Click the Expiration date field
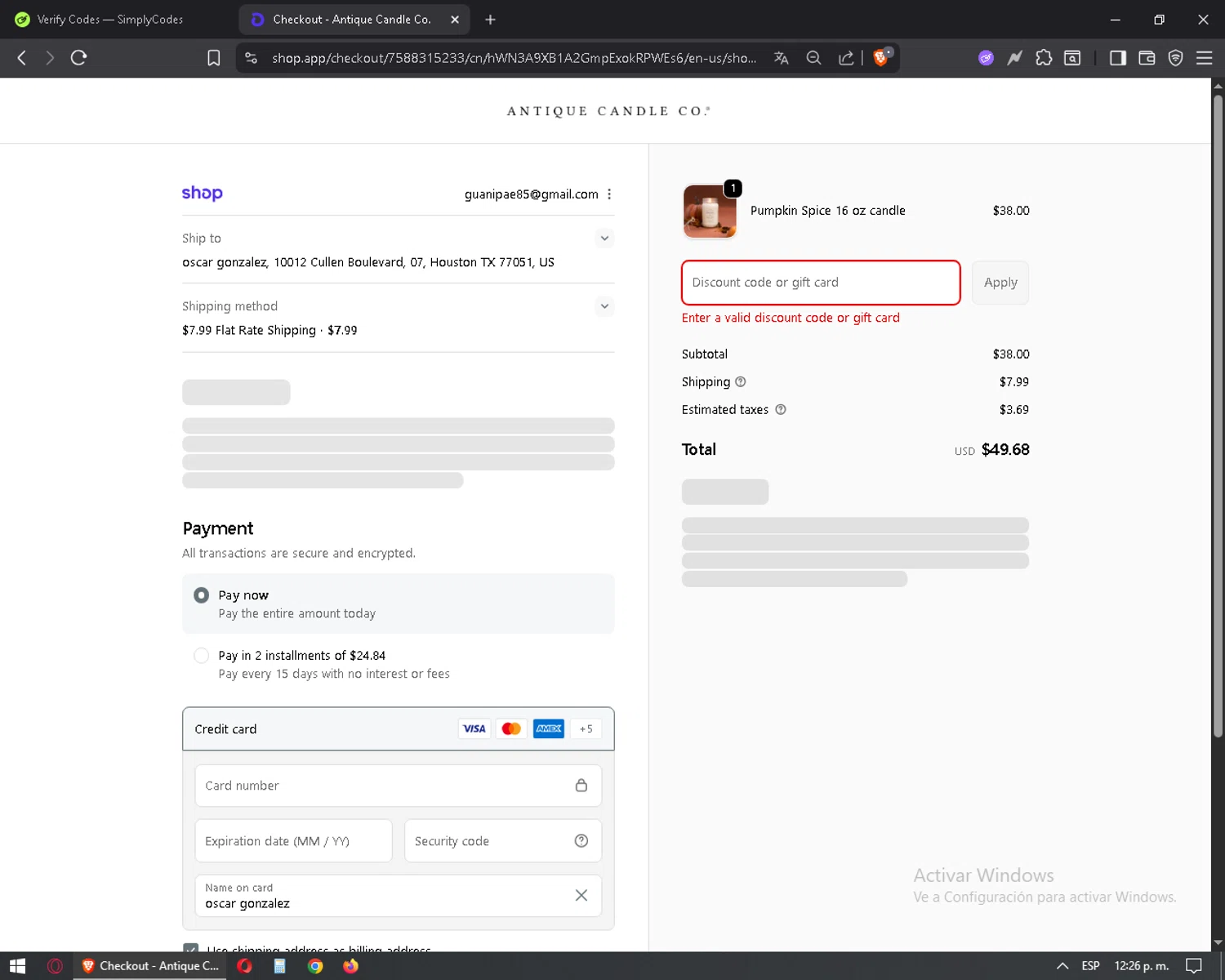 click(x=294, y=841)
